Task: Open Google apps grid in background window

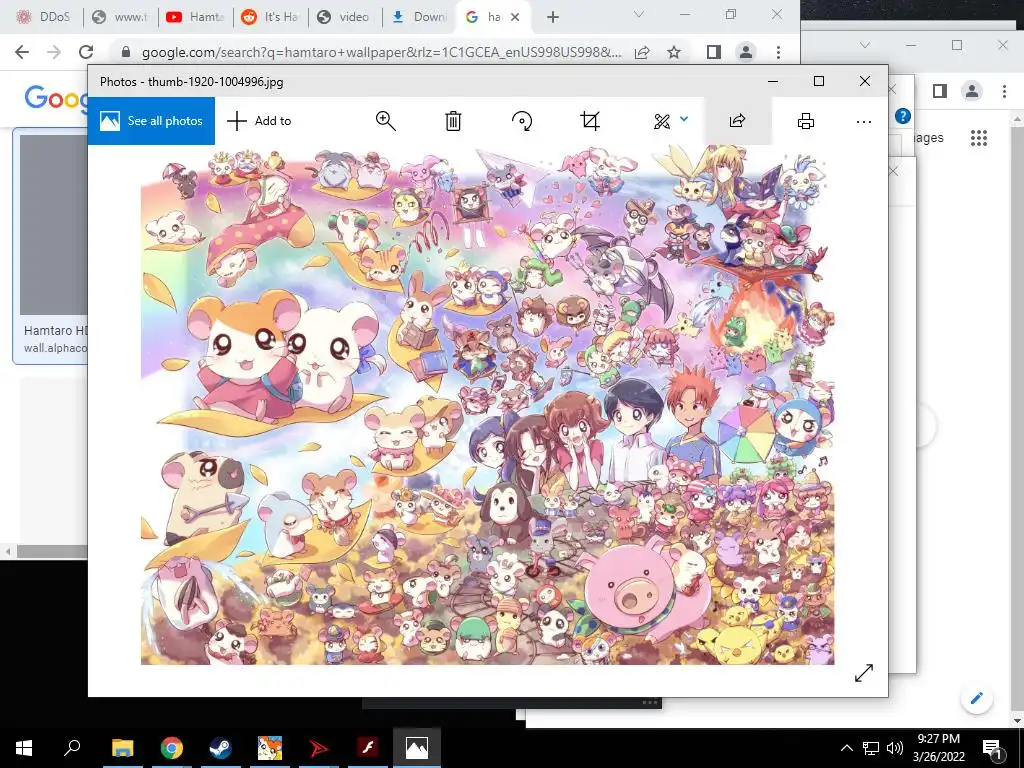Action: click(x=978, y=138)
